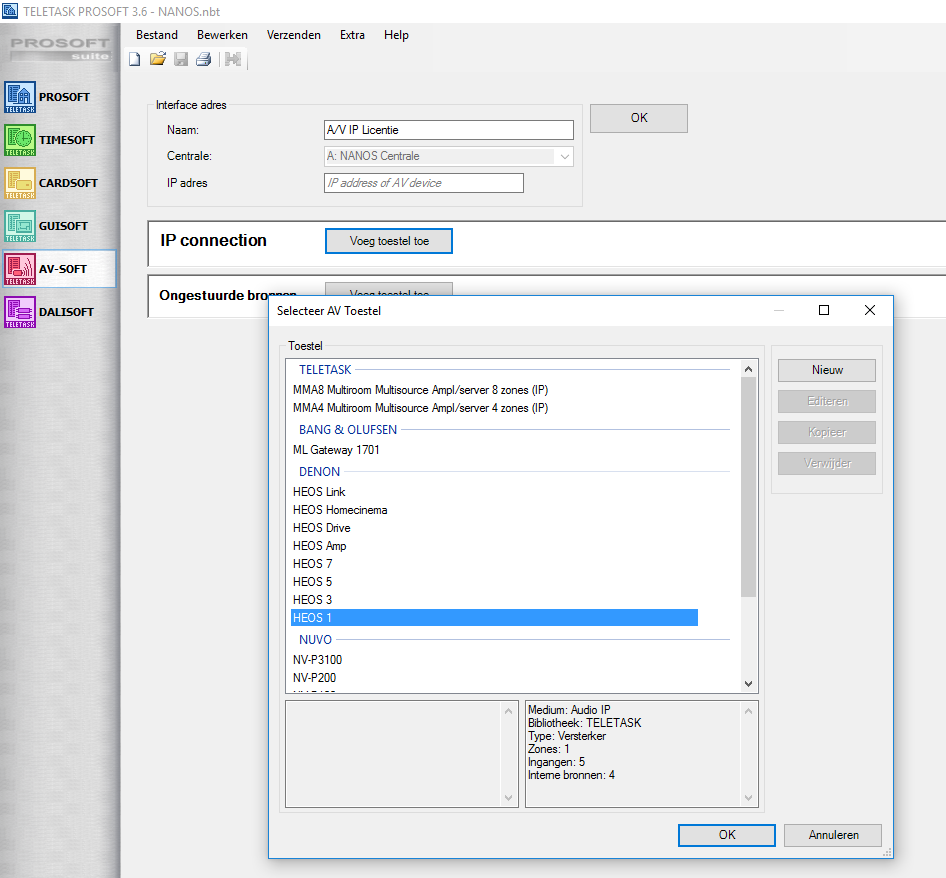The width and height of the screenshot is (946, 878).
Task: Click the TELETASK group header
Action: (x=325, y=370)
